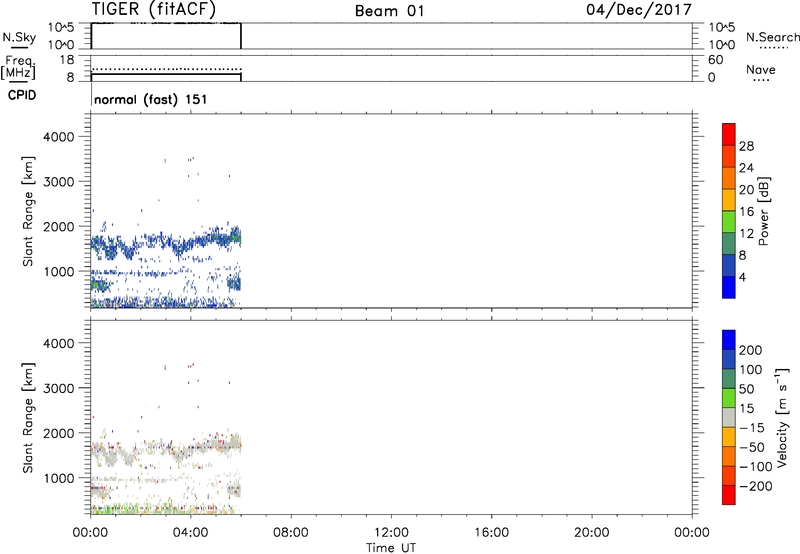Click the N.Sky axis label
This screenshot has height=554, width=800.
(19, 37)
